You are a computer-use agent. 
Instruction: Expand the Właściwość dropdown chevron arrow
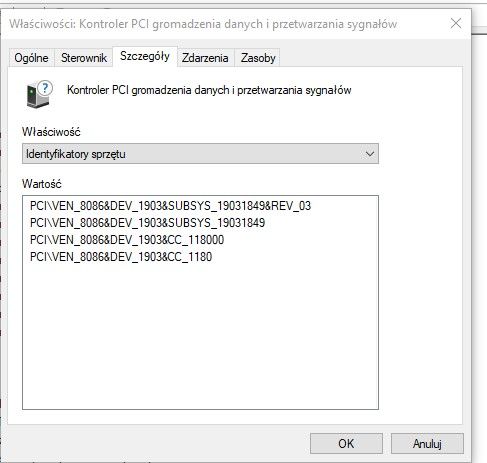click(370, 154)
